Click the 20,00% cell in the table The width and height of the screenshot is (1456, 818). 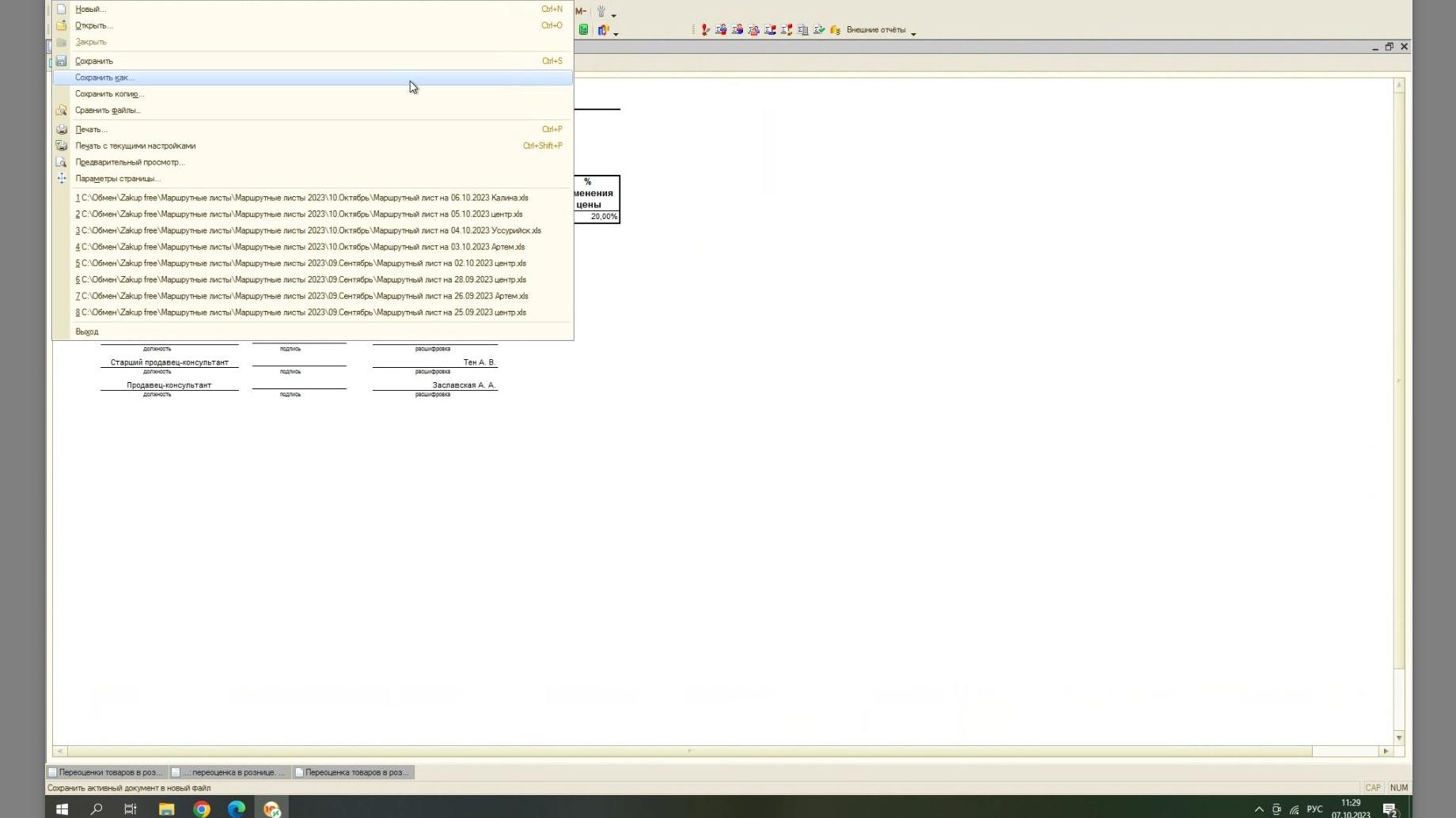pyautogui.click(x=597, y=217)
